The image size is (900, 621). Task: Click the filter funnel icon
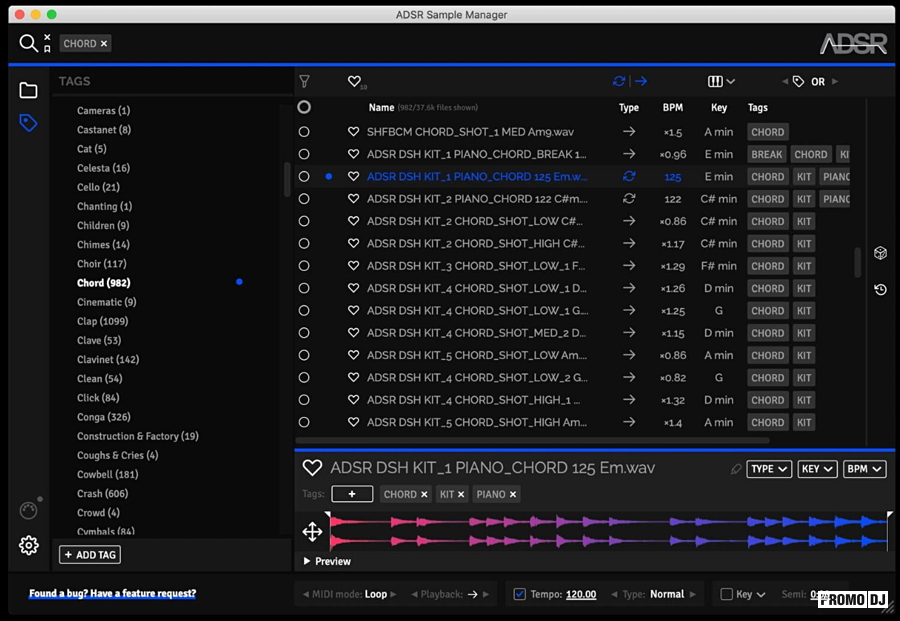tap(304, 82)
